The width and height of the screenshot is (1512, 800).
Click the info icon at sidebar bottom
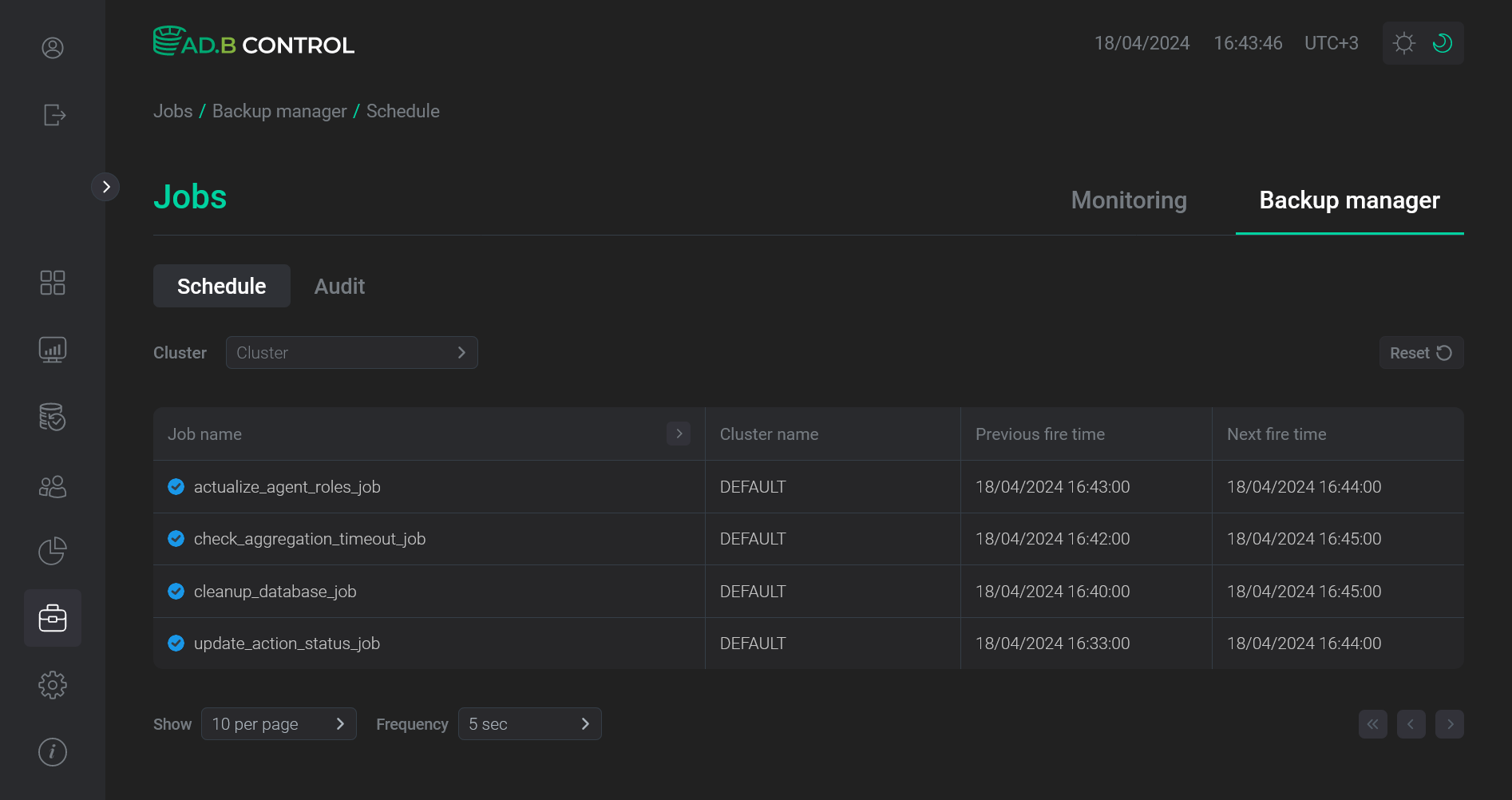pos(52,751)
